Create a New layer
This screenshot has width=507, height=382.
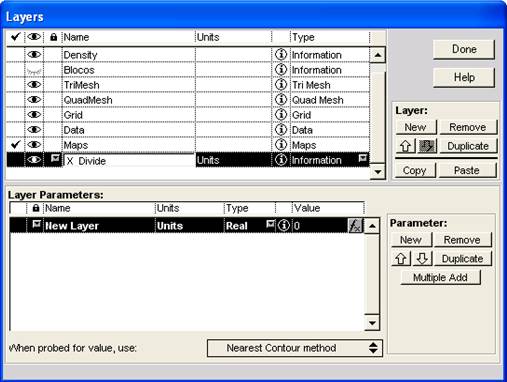(416, 127)
